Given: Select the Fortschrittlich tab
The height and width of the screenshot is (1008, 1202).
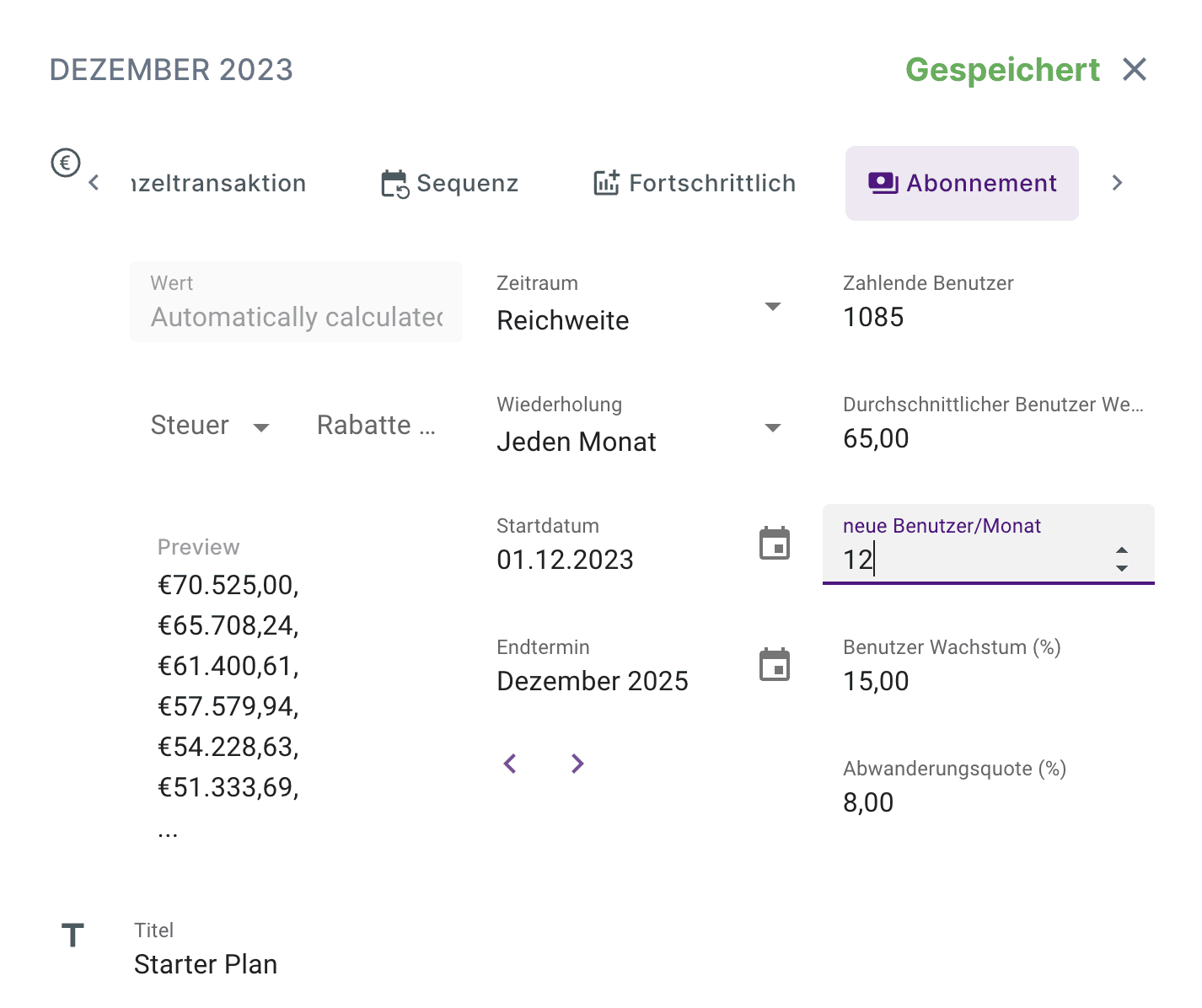Looking at the screenshot, I should pyautogui.click(x=695, y=184).
